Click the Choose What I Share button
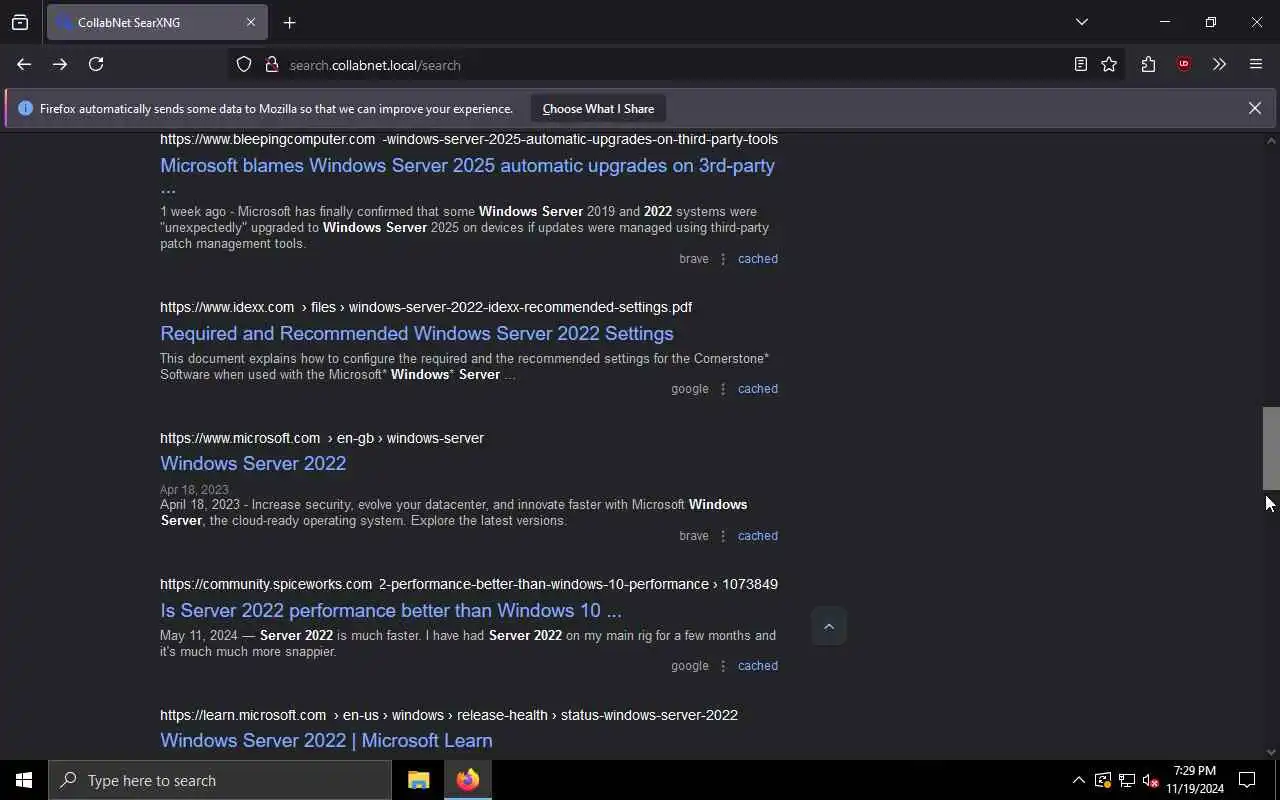Viewport: 1280px width, 800px height. click(598, 108)
